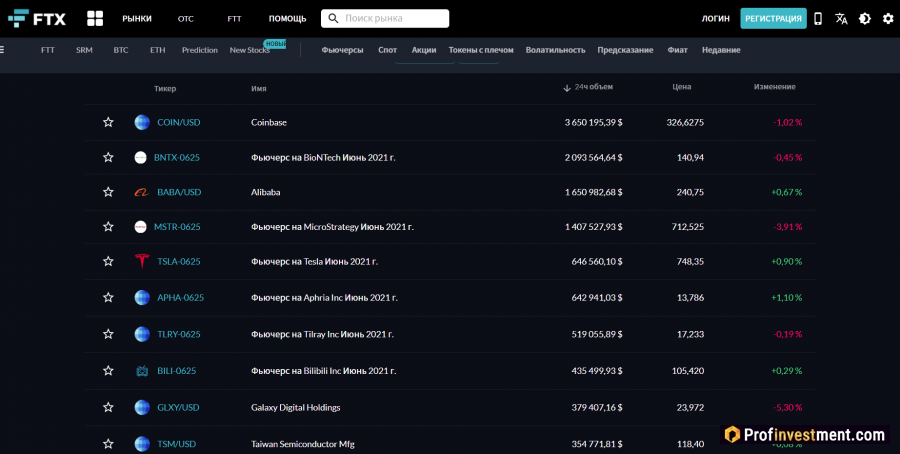
Task: Open the hamburger sidebar menu
Action: click(x=2, y=50)
